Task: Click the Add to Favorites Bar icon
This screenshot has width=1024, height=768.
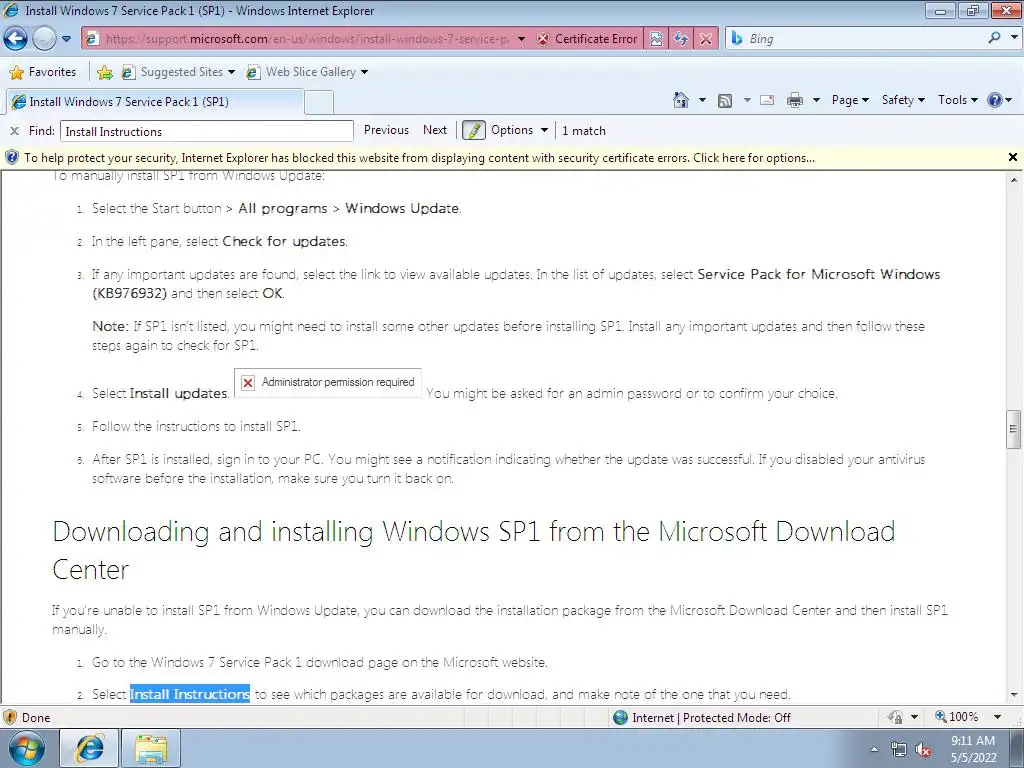Action: pyautogui.click(x=104, y=72)
